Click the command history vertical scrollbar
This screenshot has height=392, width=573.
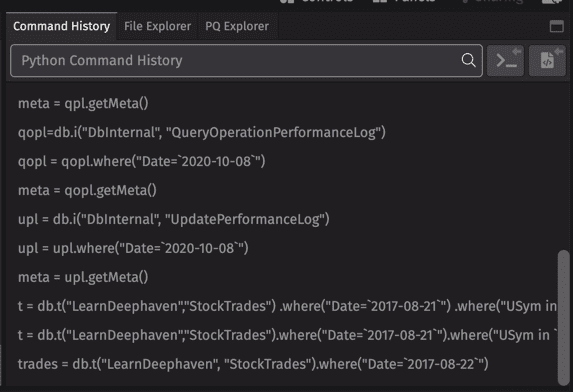[564, 317]
